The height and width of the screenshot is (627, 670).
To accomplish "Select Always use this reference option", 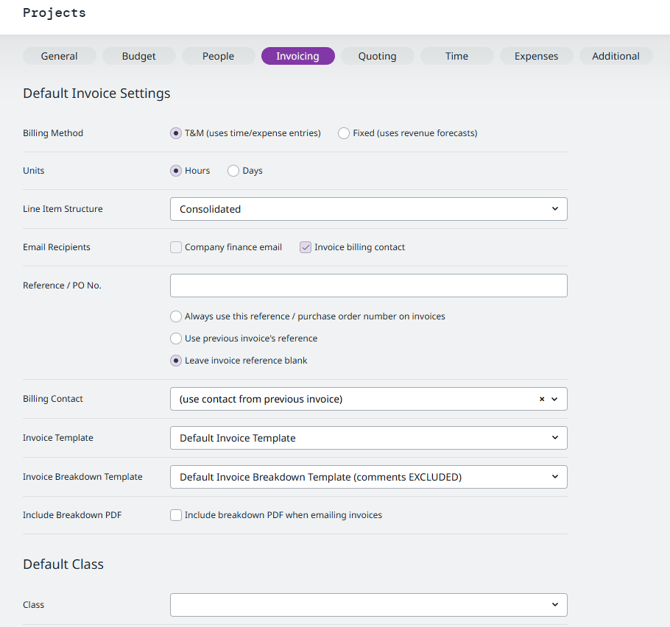I will pyautogui.click(x=176, y=316).
